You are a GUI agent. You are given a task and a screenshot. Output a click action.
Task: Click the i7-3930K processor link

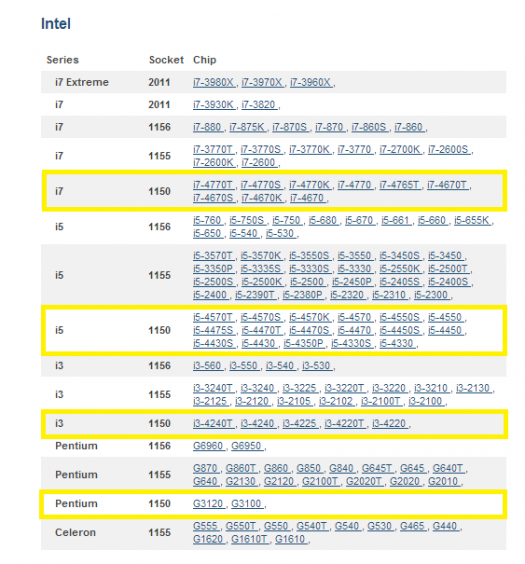(214, 105)
